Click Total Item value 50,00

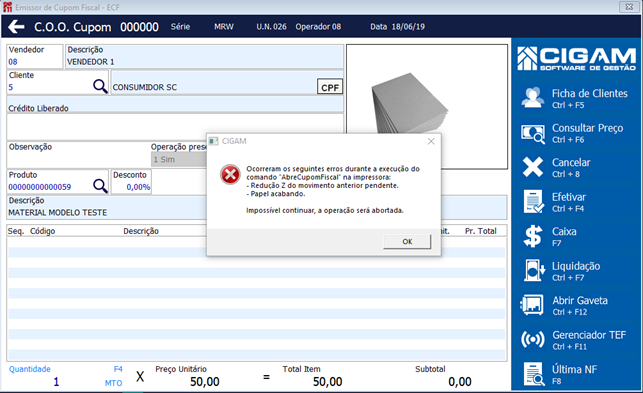click(327, 382)
